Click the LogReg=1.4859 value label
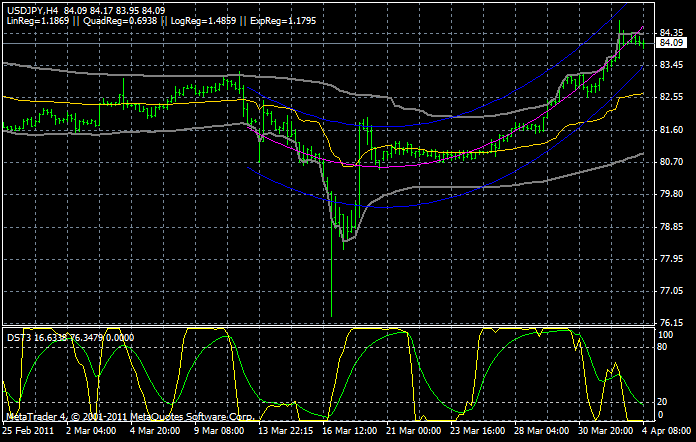Image resolution: width=696 pixels, height=442 pixels. tap(203, 21)
